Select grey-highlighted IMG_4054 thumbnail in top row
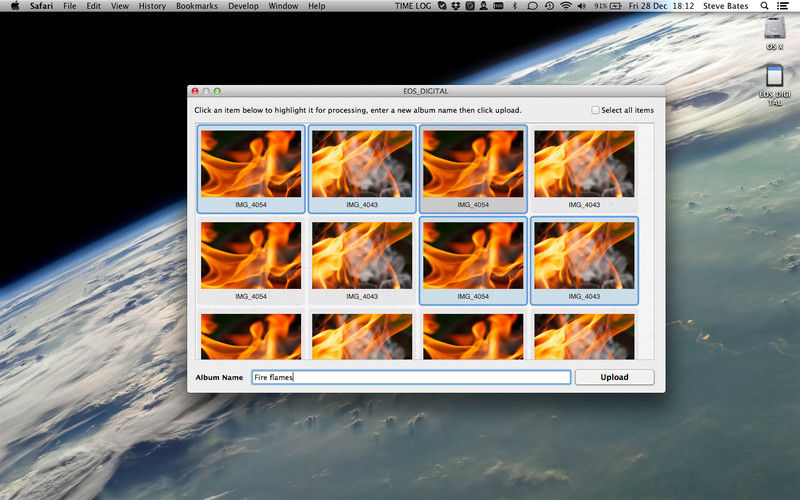The height and width of the screenshot is (500, 800). coord(473,169)
